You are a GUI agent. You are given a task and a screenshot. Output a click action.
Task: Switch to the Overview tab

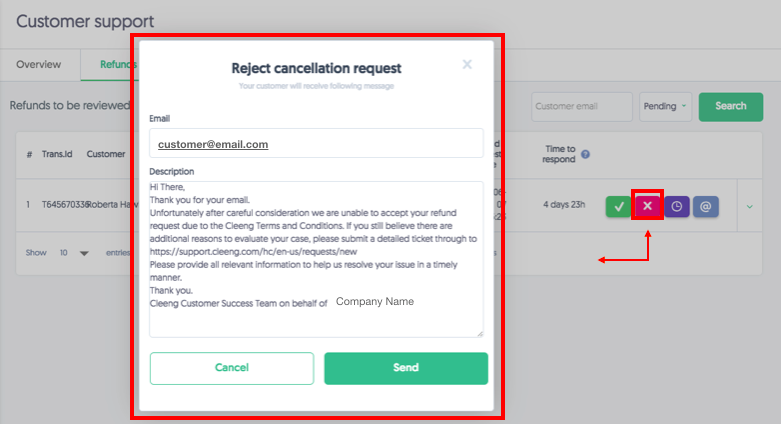click(x=38, y=65)
